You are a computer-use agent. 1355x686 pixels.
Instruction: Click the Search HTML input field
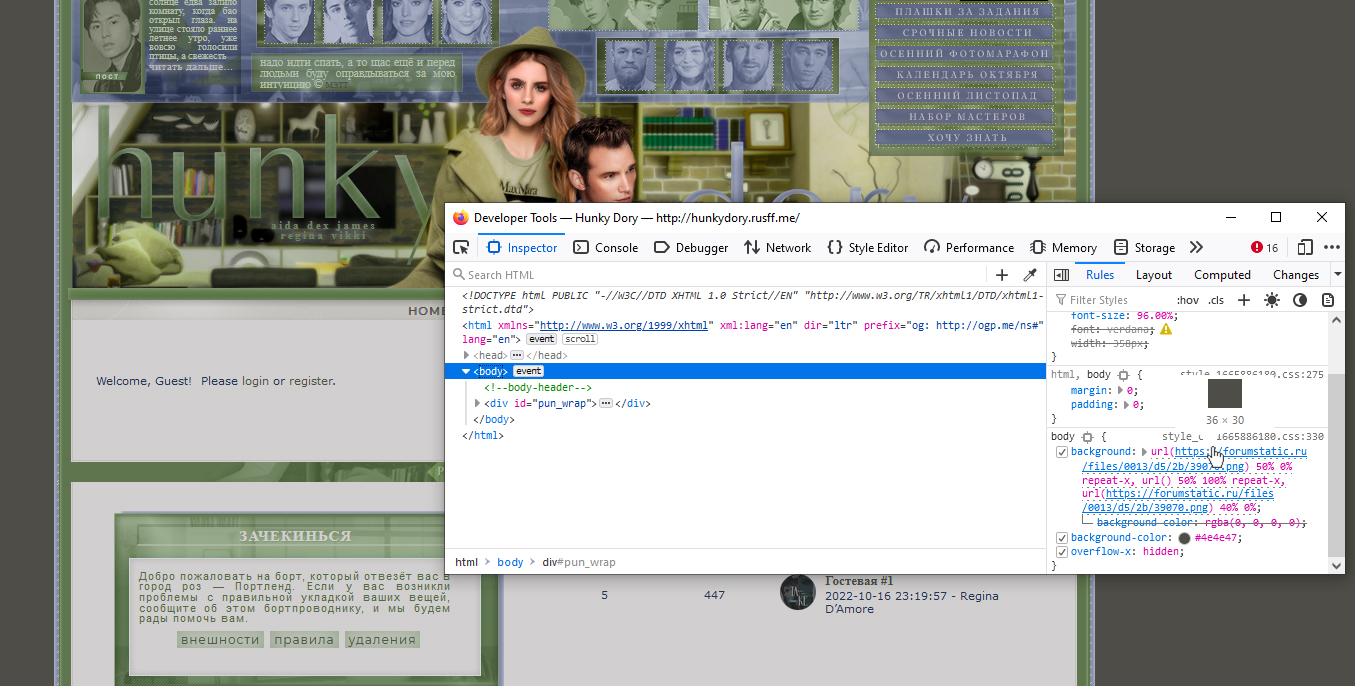coord(720,275)
